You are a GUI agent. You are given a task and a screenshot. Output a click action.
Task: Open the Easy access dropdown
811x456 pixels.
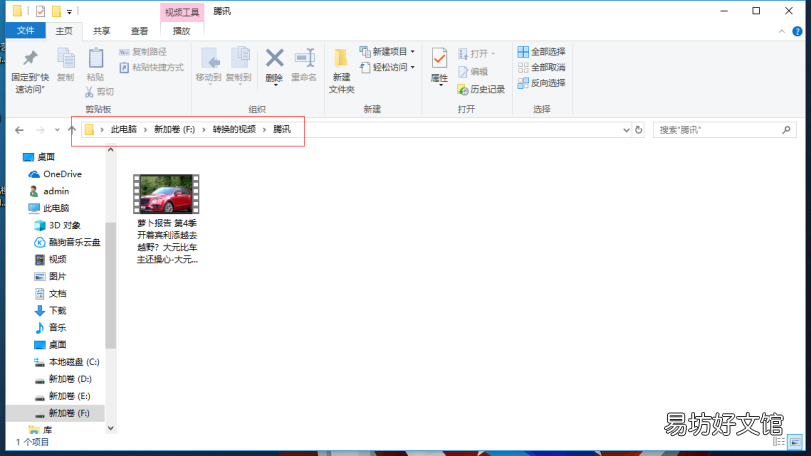pos(387,67)
